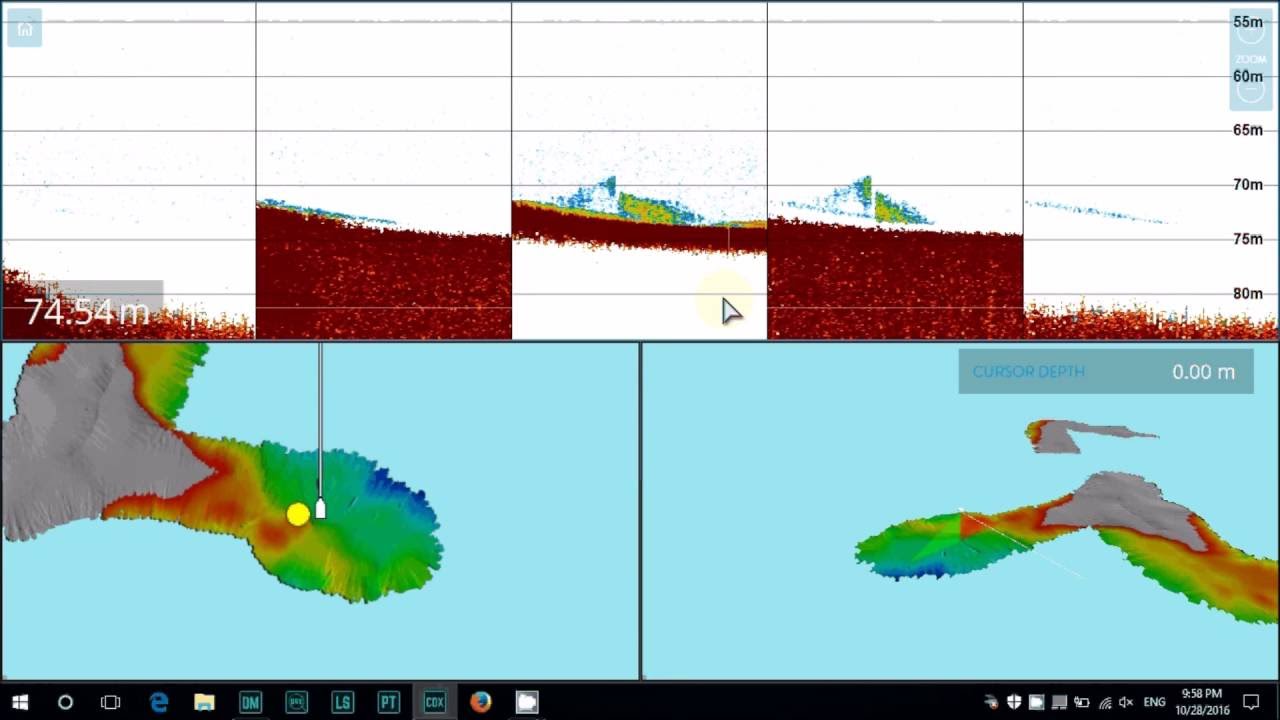The width and height of the screenshot is (1280, 720).
Task: Select the second sonar beam panel
Action: [384, 170]
